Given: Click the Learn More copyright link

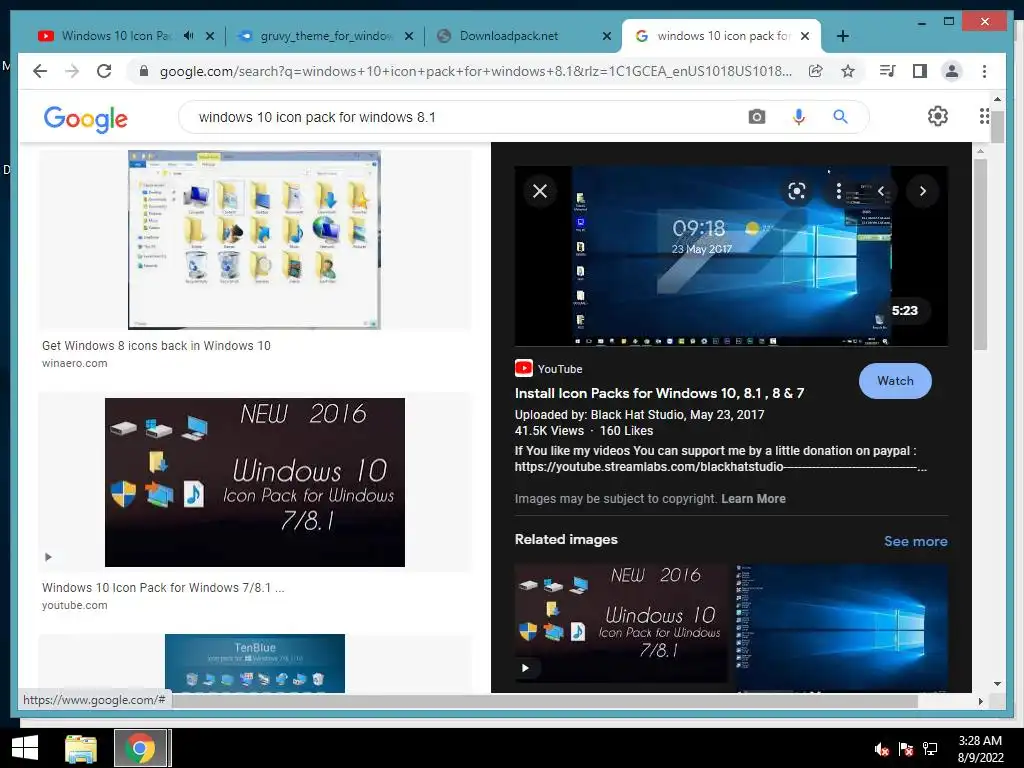Looking at the screenshot, I should 753,499.
